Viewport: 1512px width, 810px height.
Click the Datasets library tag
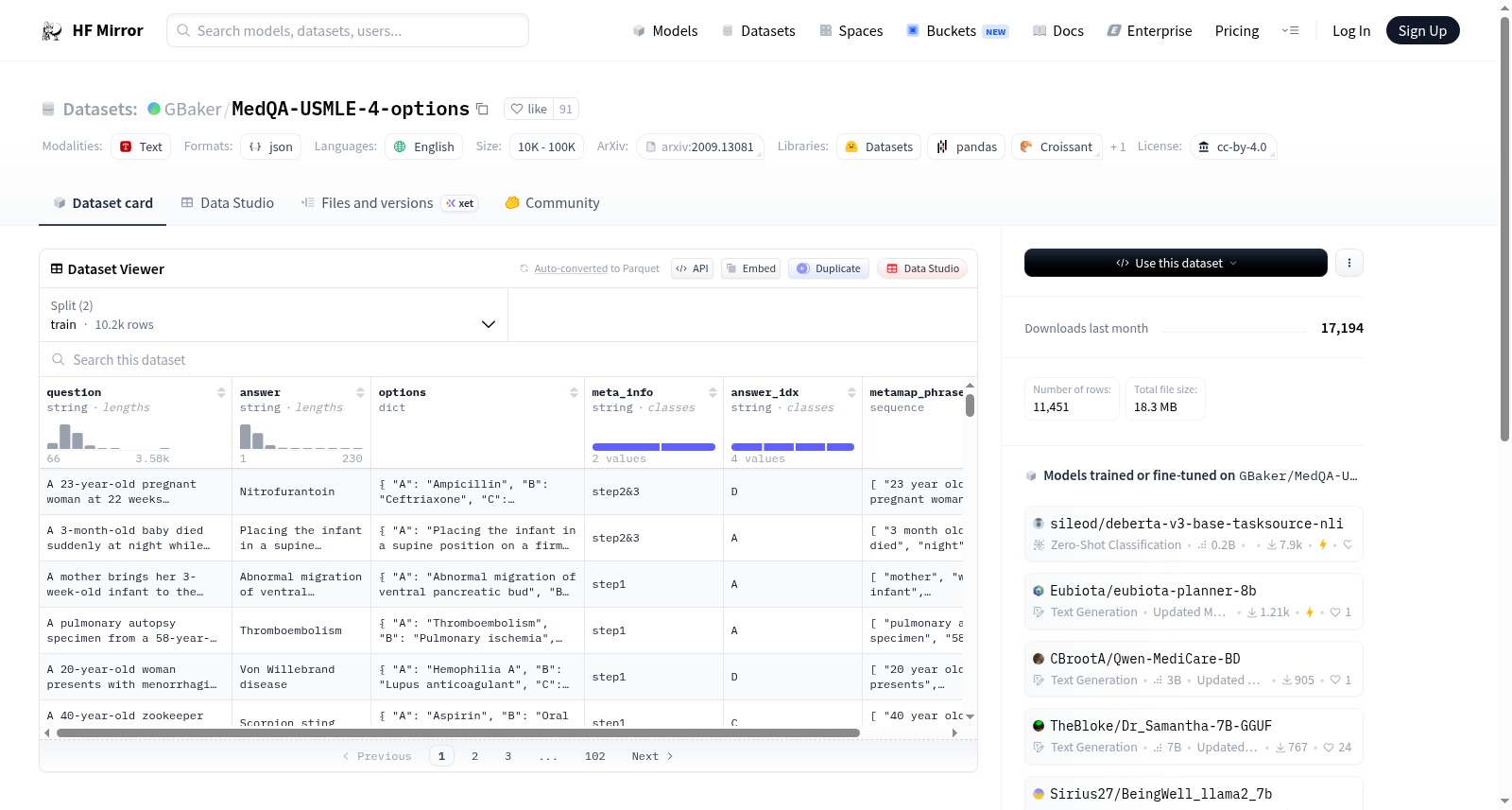tap(879, 146)
